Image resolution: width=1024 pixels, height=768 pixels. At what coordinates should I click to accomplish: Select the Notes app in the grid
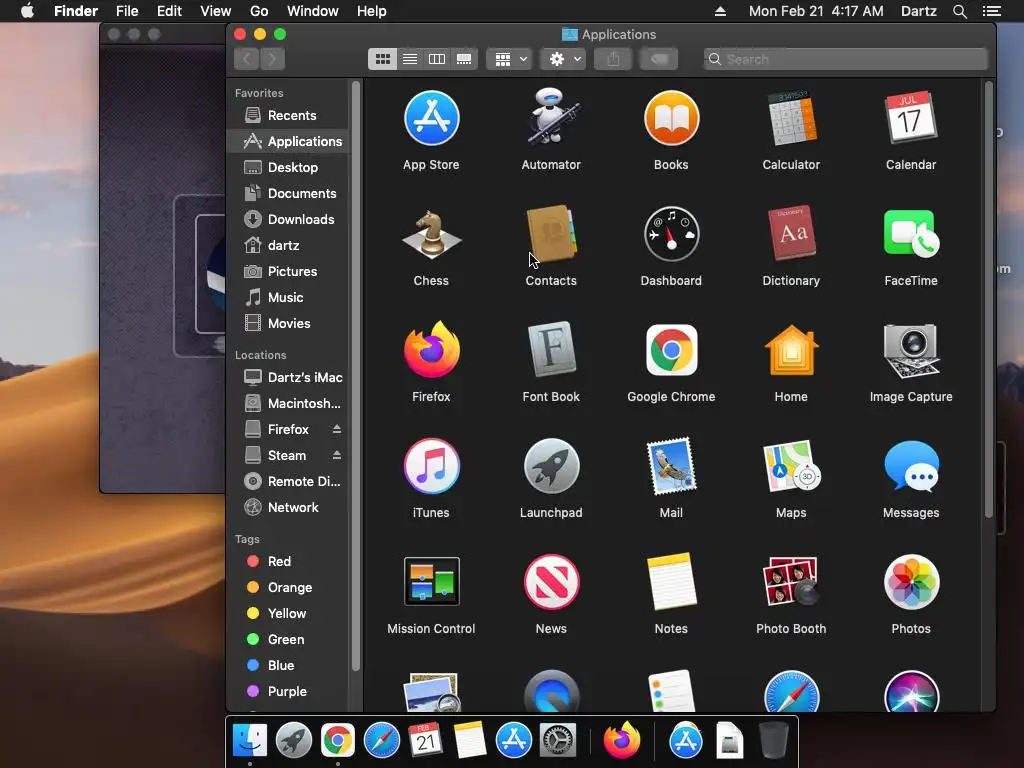[x=671, y=582]
